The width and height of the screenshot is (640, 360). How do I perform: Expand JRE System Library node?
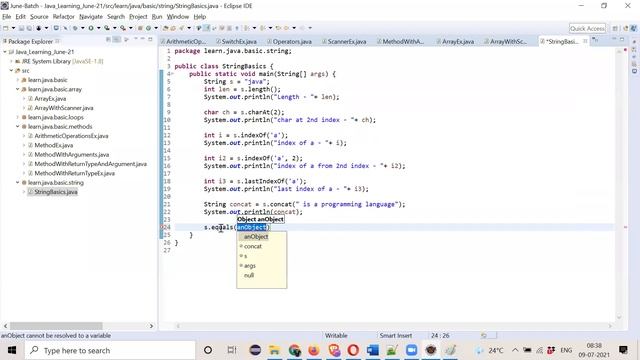[11, 61]
